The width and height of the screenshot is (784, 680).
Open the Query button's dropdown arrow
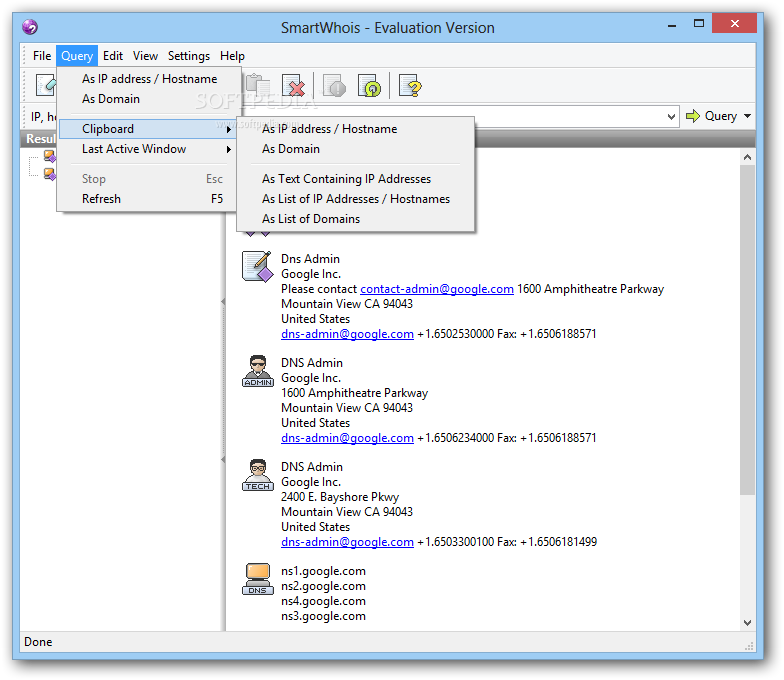pyautogui.click(x=748, y=116)
